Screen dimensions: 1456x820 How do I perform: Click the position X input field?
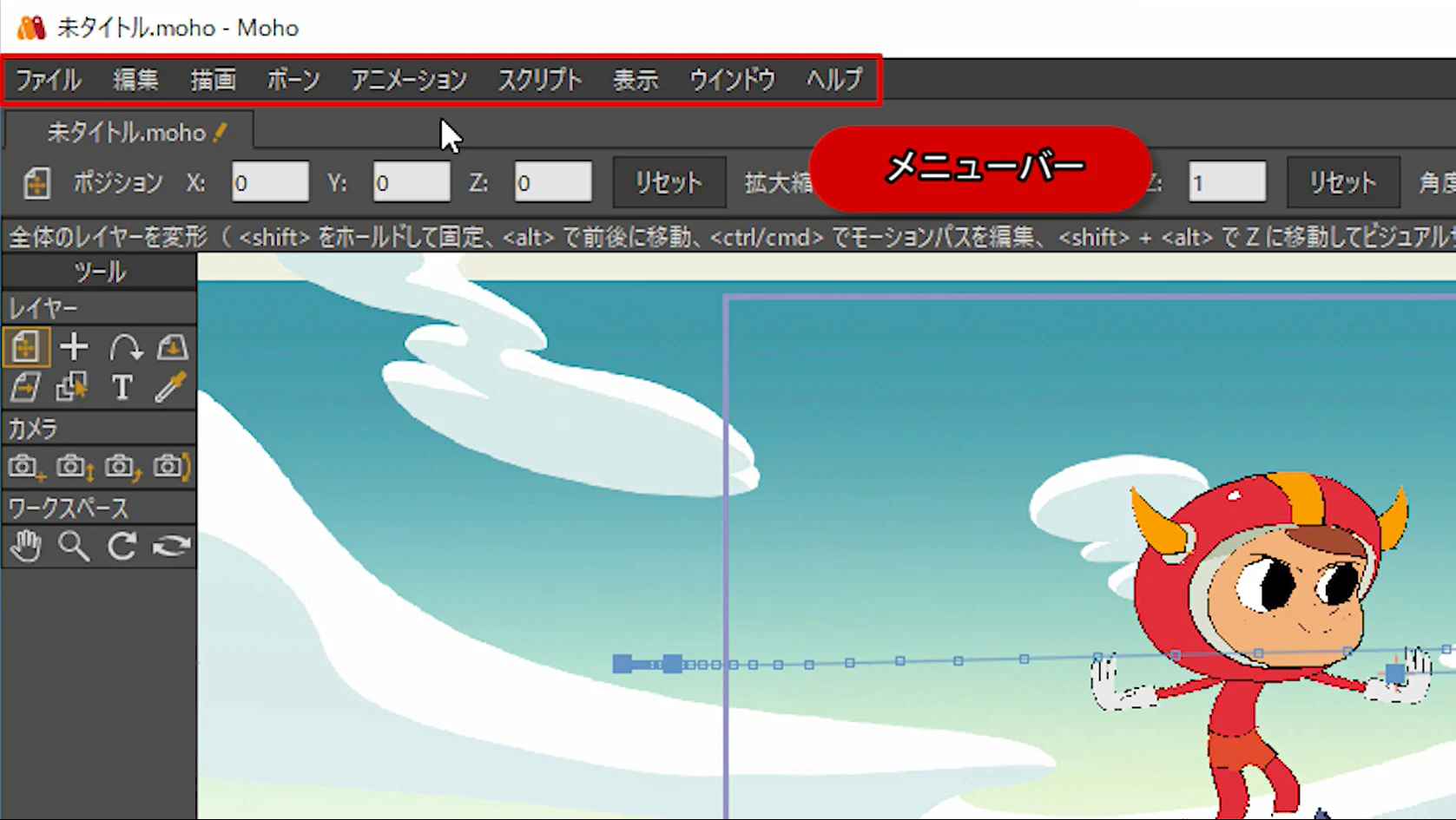270,183
